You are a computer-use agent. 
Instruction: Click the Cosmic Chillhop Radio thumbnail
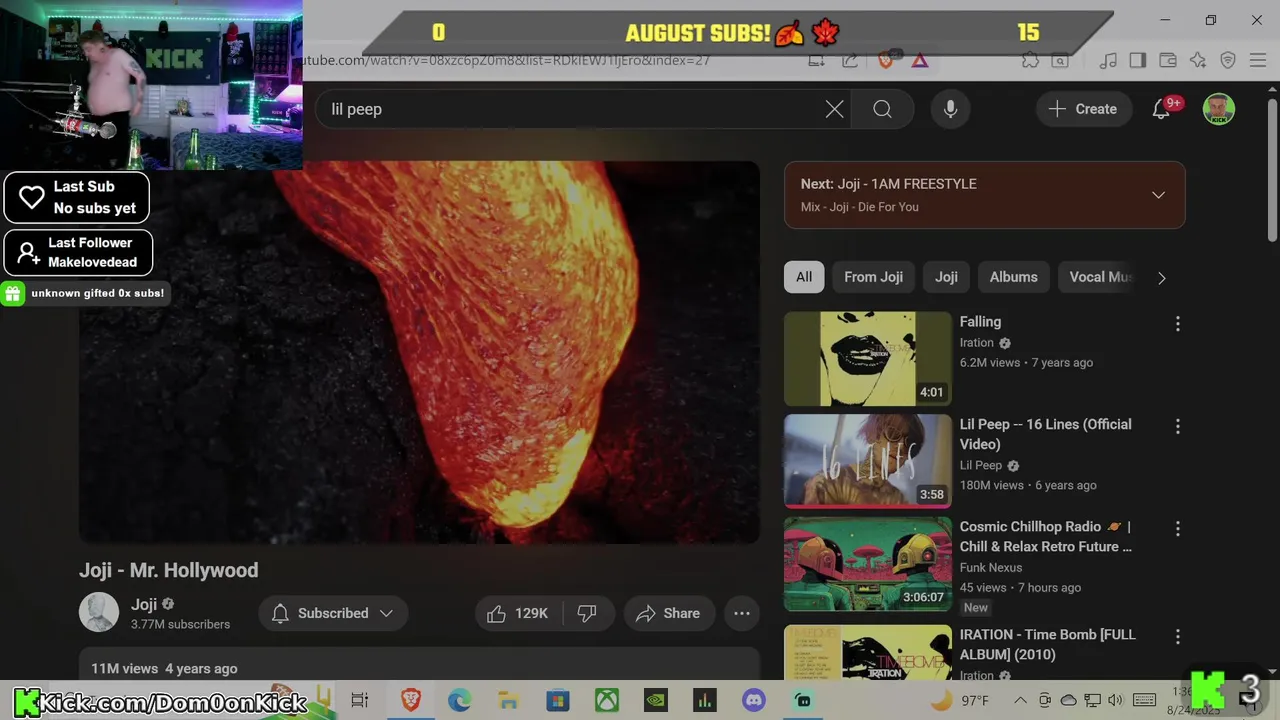(868, 564)
